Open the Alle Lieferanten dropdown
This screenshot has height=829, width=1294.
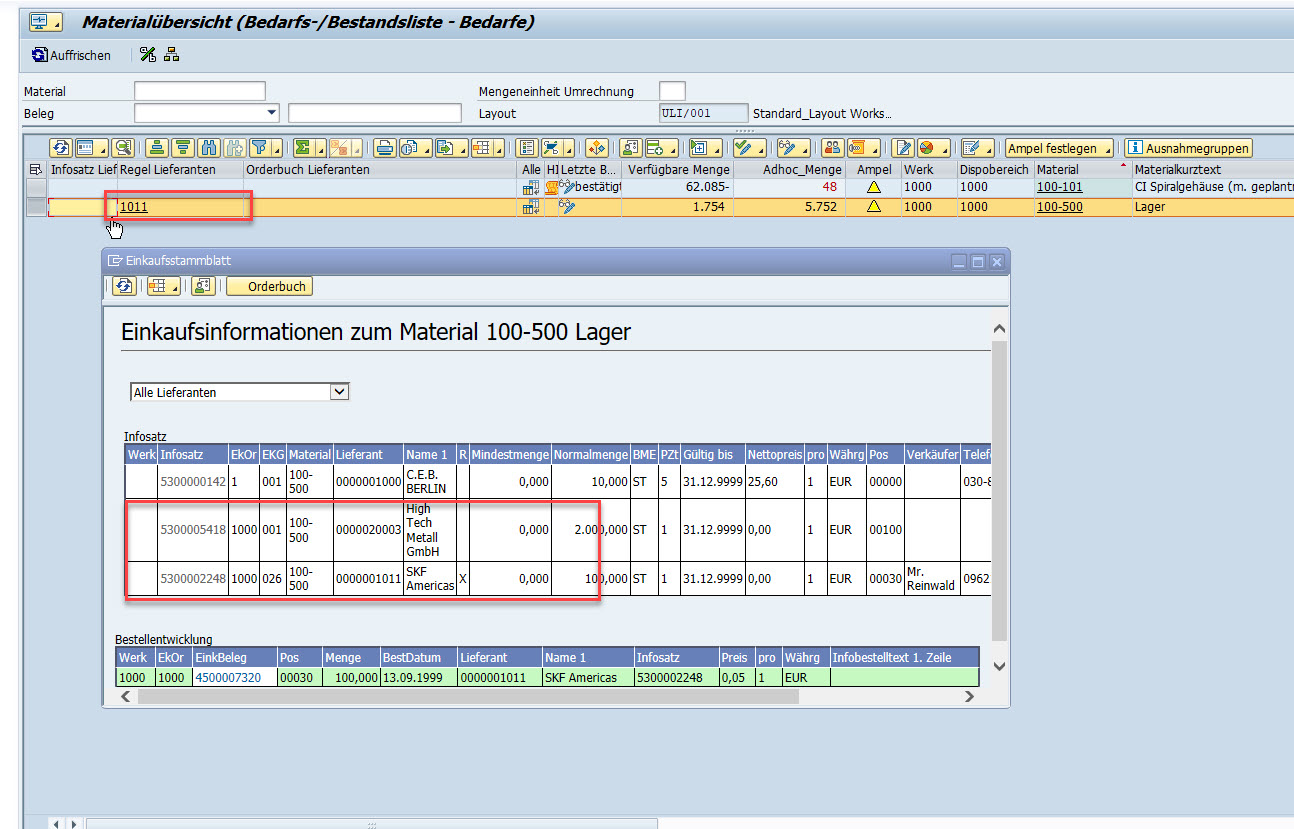coord(339,392)
